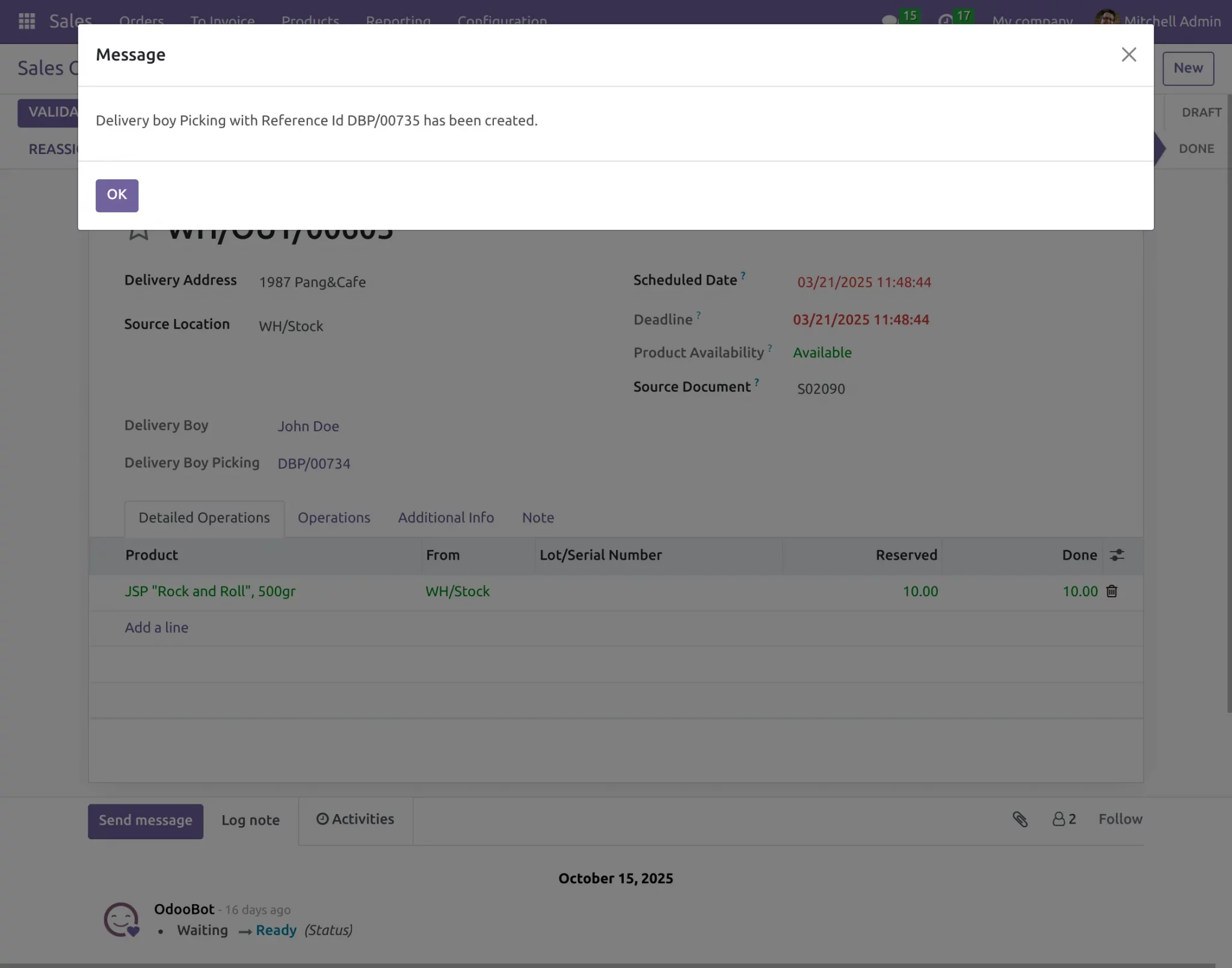The height and width of the screenshot is (968, 1232).
Task: Click the Ready status text in the log
Action: (x=276, y=930)
